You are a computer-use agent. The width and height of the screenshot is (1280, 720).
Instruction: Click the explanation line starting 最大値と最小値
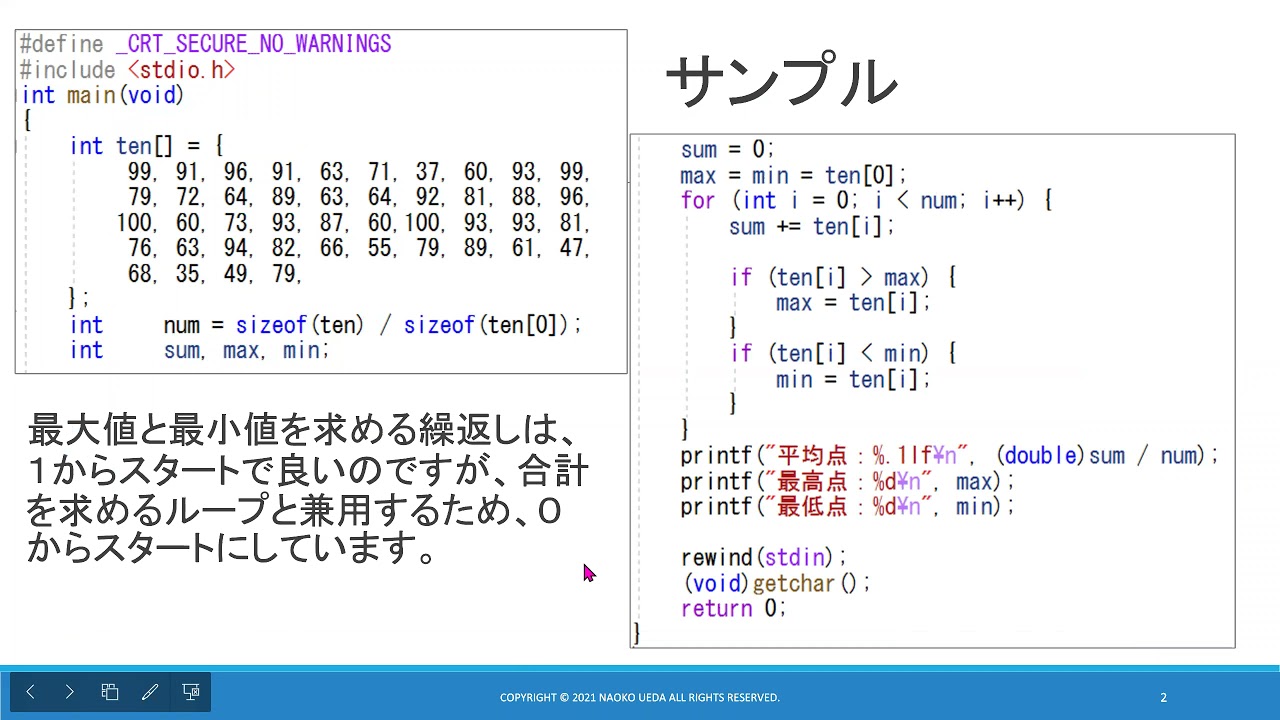[x=303, y=431]
